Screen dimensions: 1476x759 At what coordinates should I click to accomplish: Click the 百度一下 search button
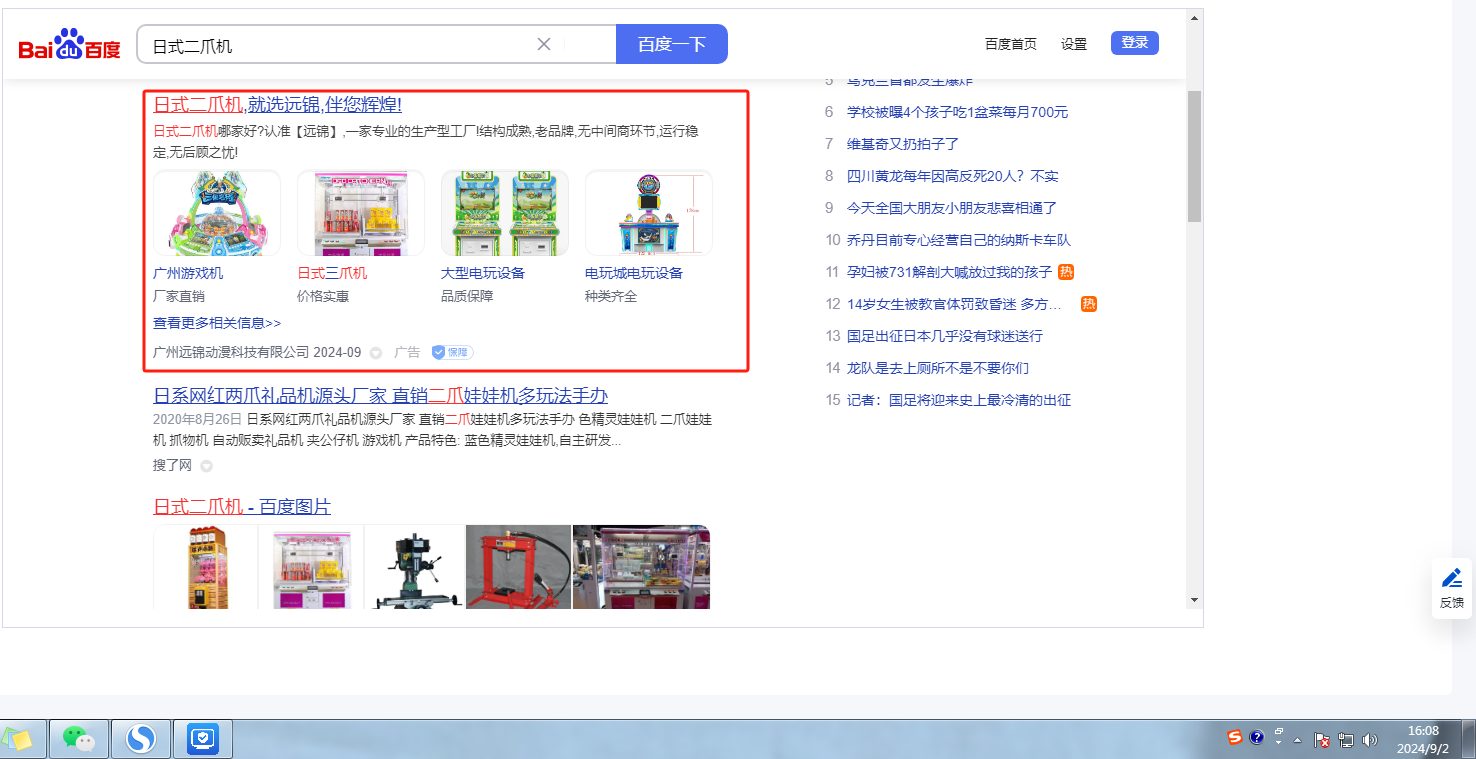(672, 44)
